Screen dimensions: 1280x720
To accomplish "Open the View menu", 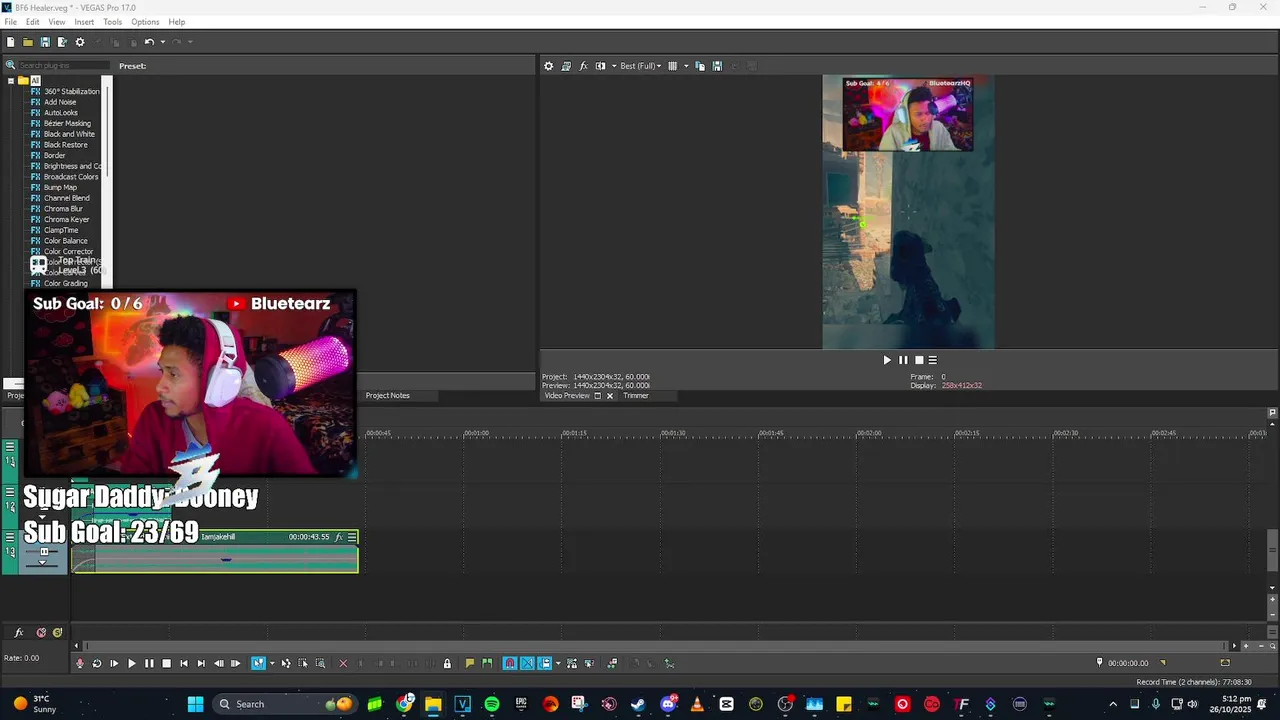I will click(57, 22).
